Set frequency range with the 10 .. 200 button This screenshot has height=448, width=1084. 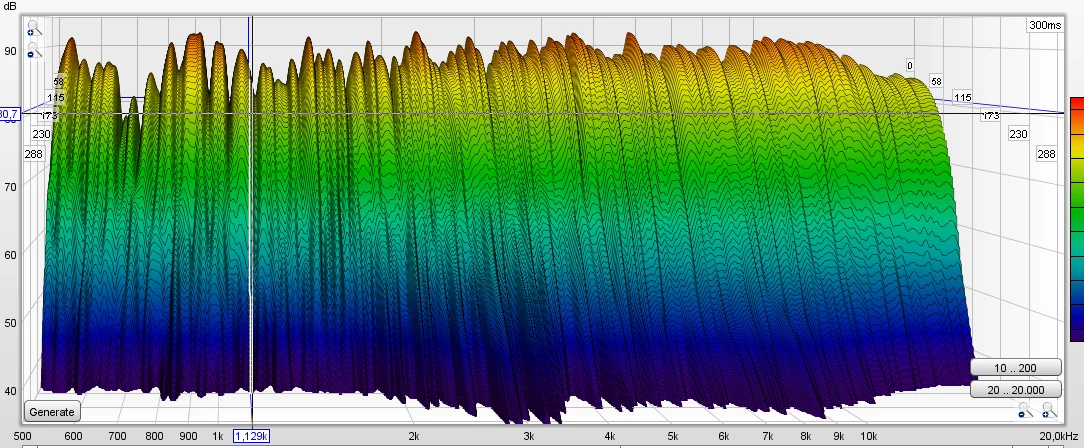coord(1016,368)
